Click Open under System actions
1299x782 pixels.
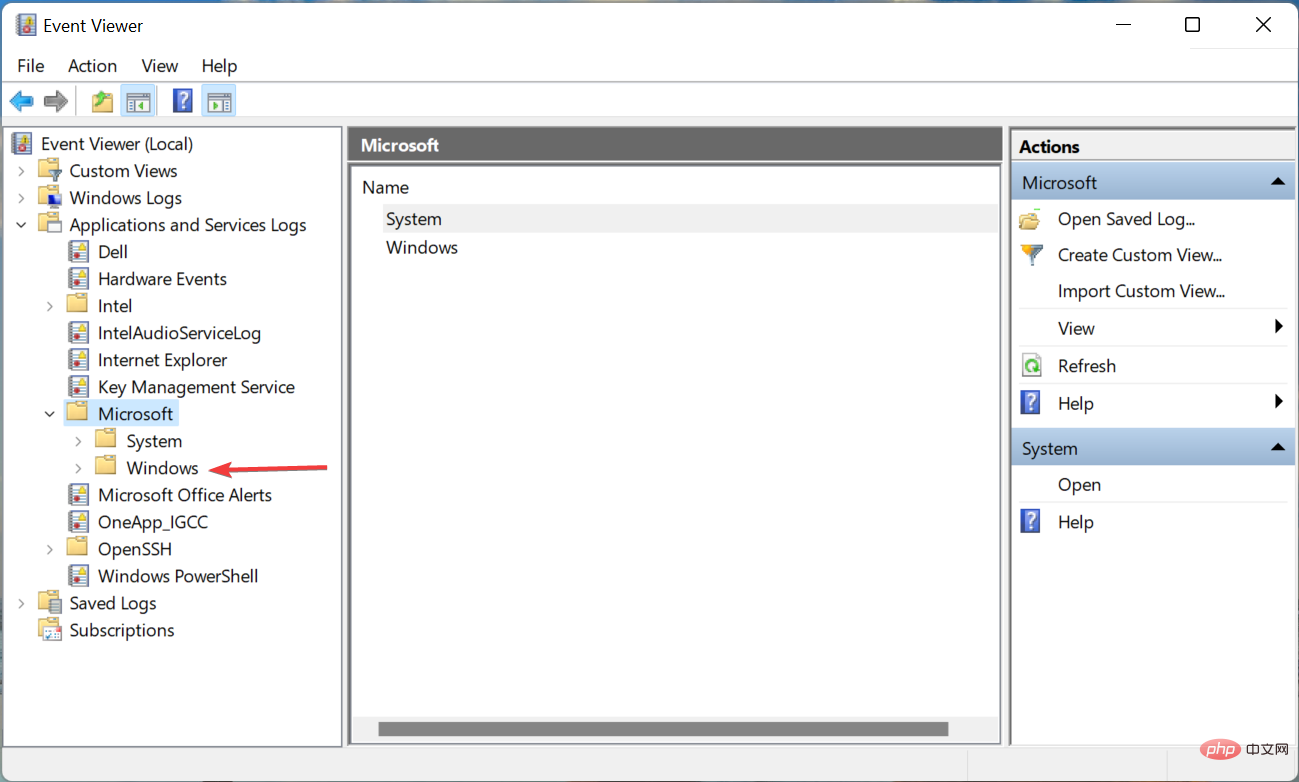point(1079,485)
